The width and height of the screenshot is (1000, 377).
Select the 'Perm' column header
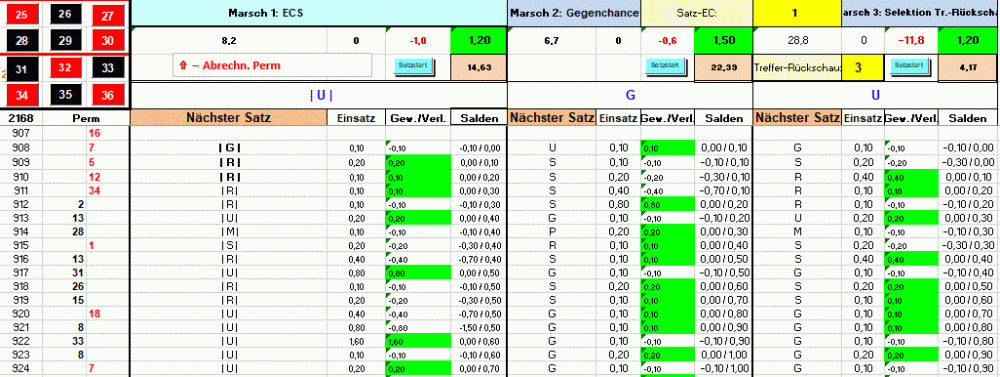coord(85,118)
